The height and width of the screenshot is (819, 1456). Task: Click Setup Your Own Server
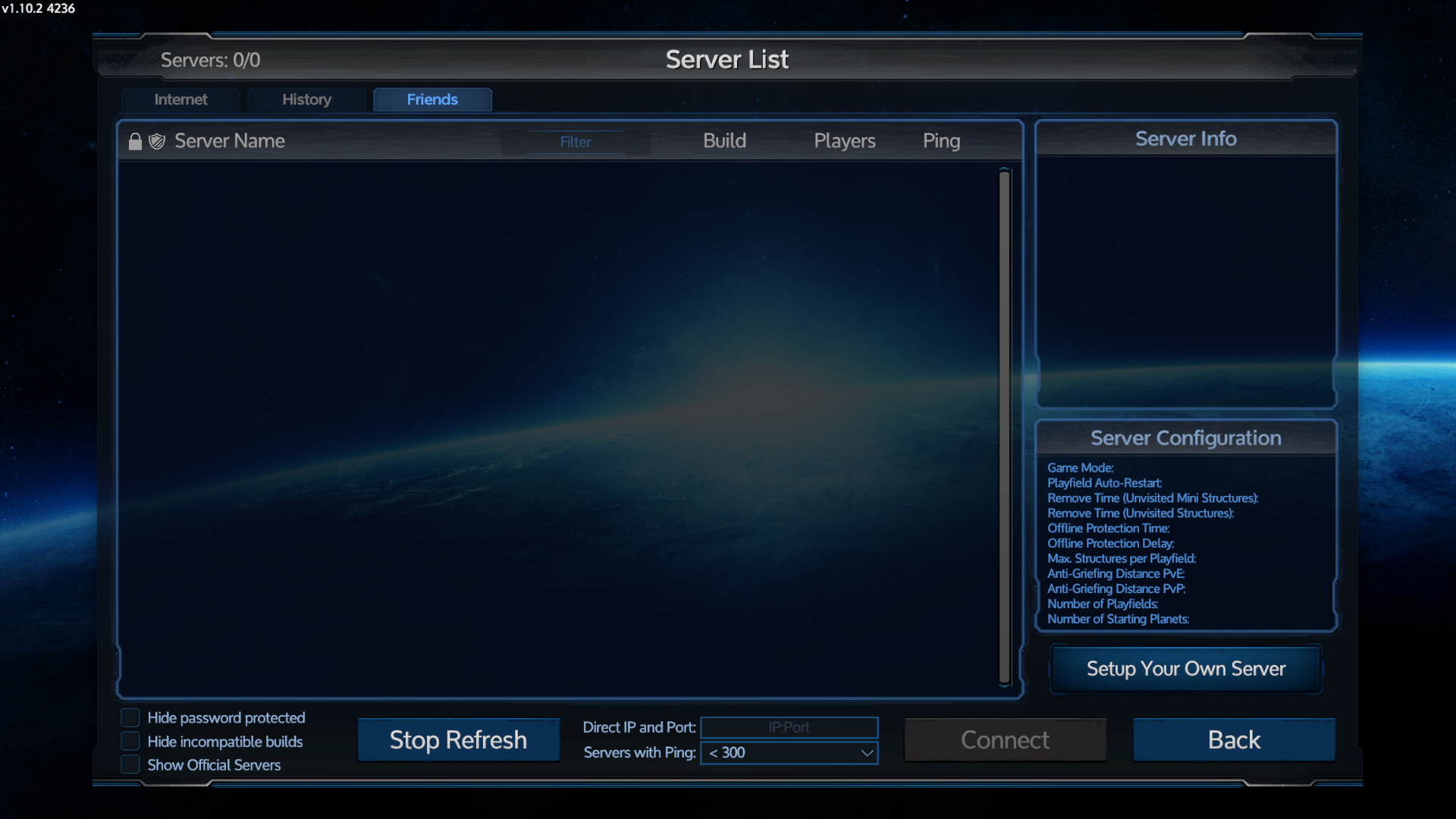pyautogui.click(x=1186, y=669)
